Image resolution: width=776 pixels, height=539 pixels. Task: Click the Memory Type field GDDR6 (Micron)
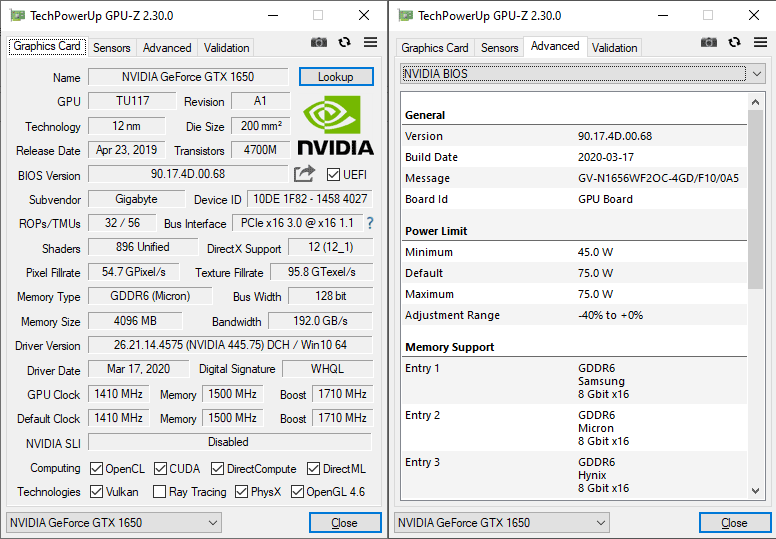coord(150,296)
